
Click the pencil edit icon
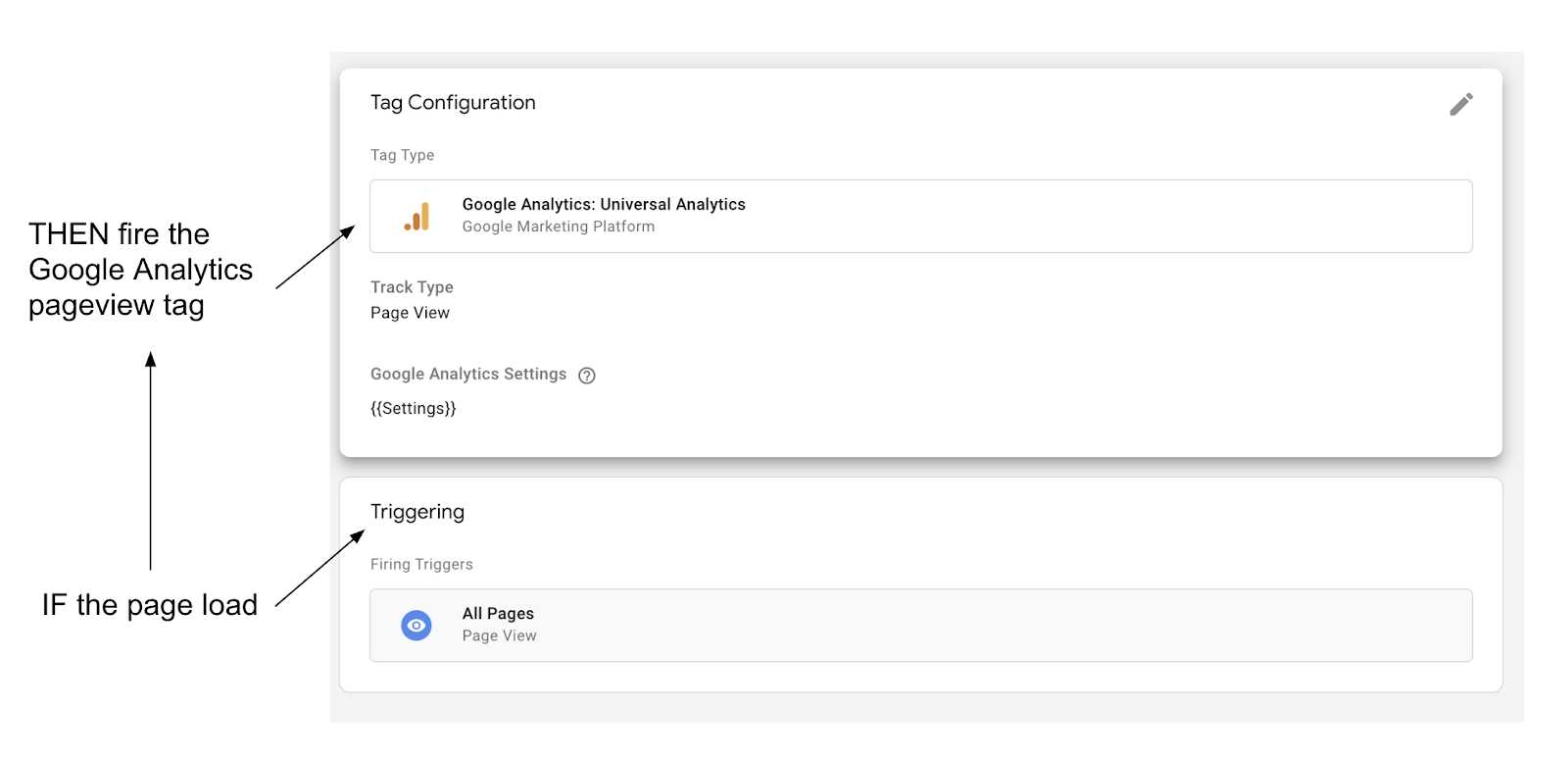coord(1460,104)
